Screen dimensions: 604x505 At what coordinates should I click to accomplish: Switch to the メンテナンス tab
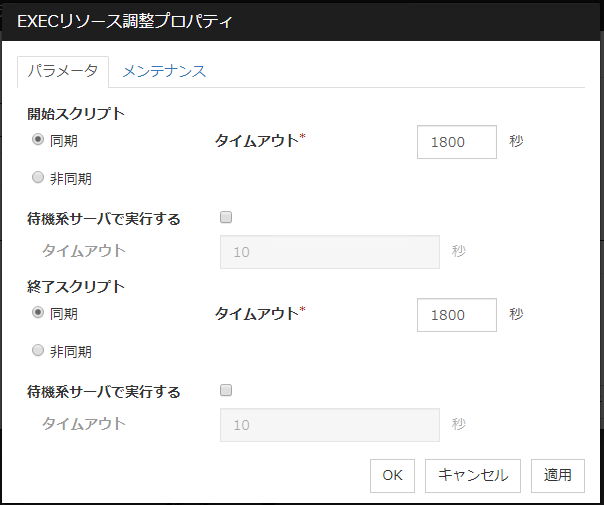click(164, 71)
